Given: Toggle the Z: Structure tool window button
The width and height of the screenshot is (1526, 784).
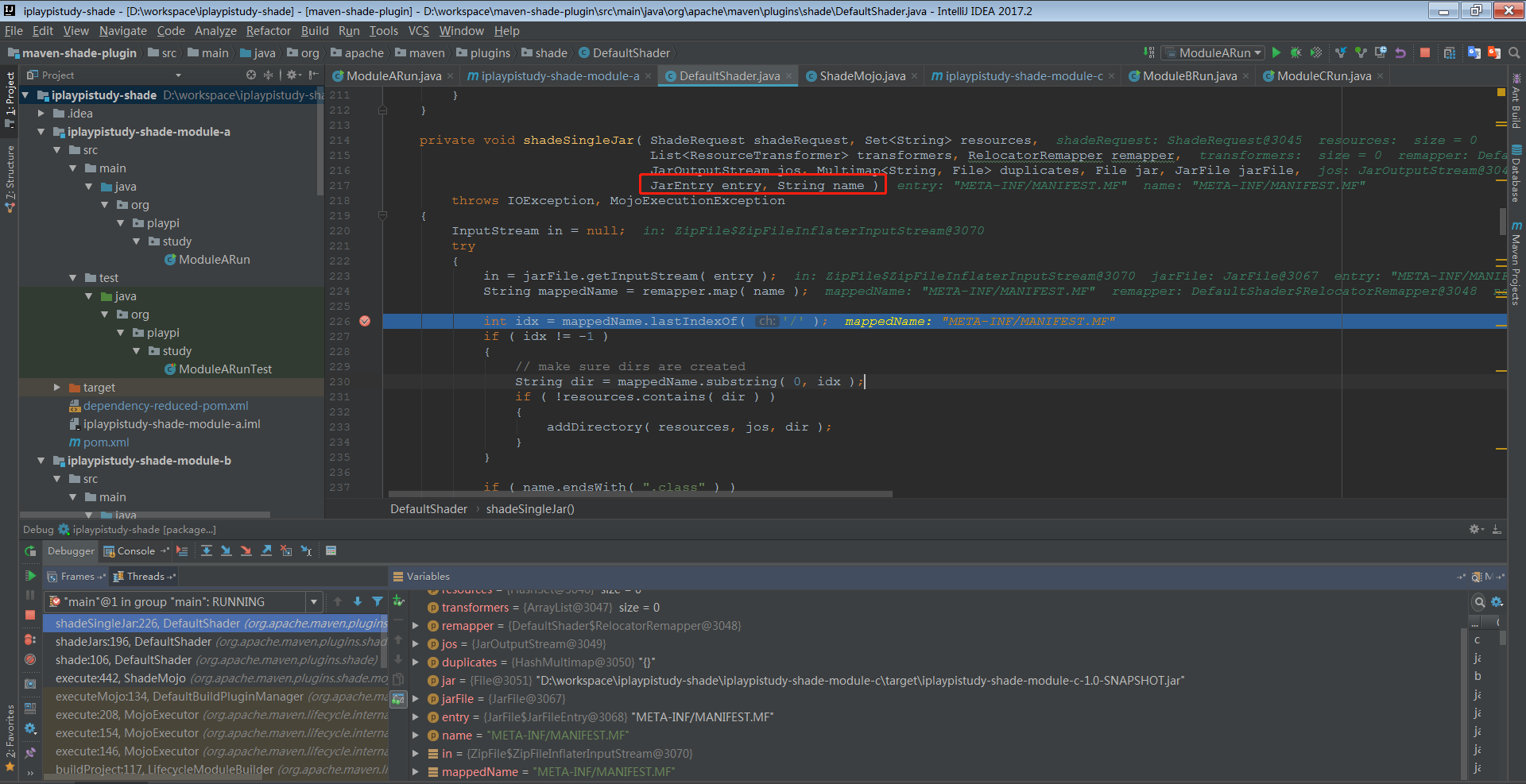Looking at the screenshot, I should coord(10,179).
